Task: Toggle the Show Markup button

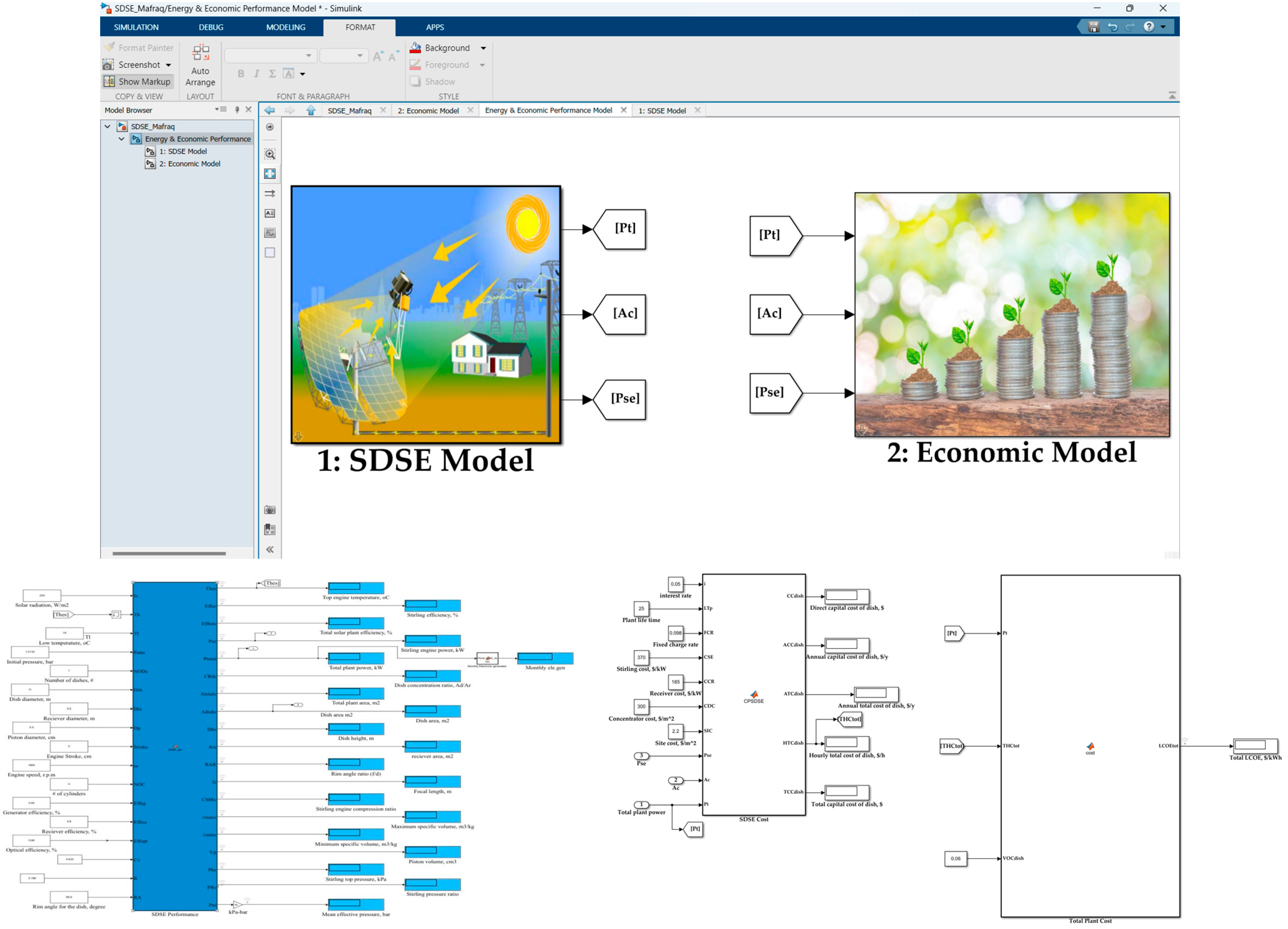Action: pos(138,82)
